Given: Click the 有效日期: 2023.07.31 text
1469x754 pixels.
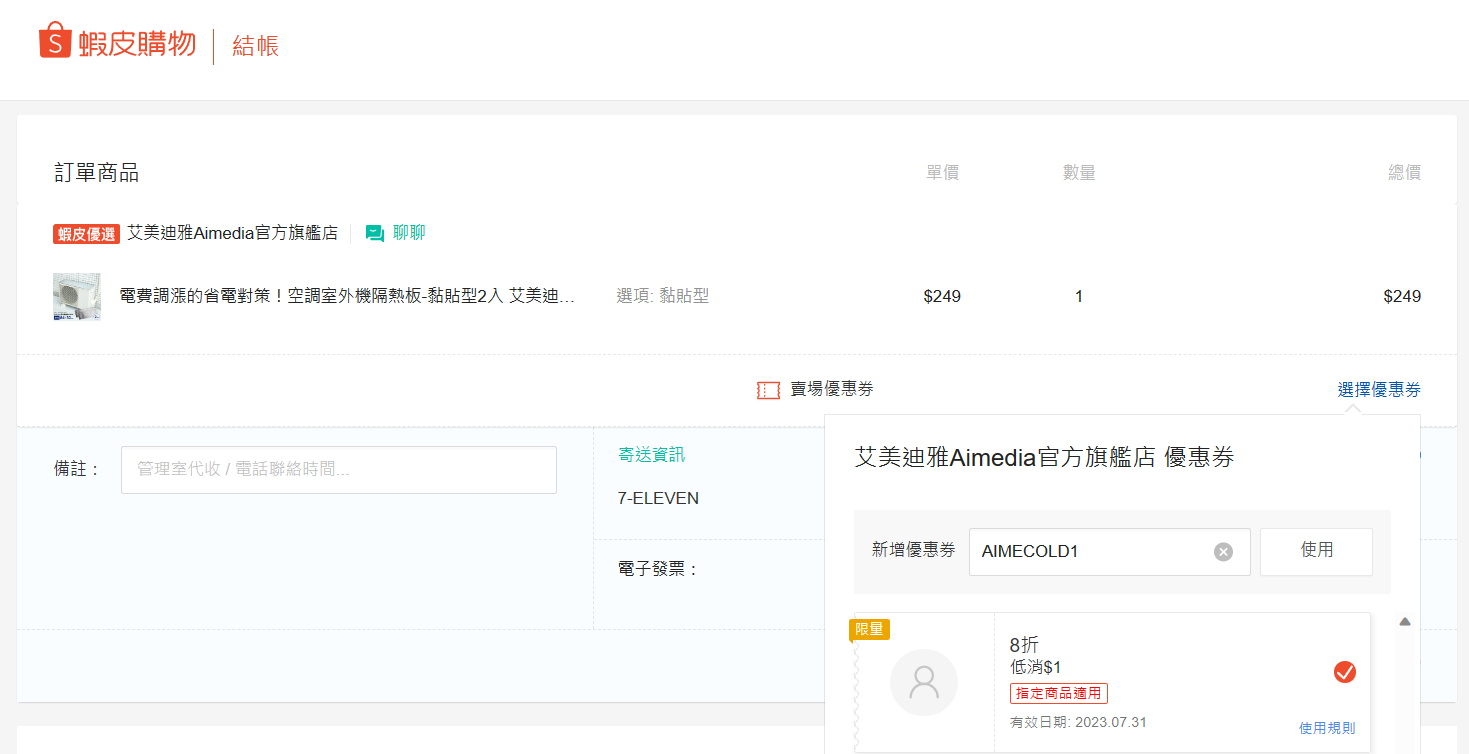Looking at the screenshot, I should pyautogui.click(x=1078, y=722).
